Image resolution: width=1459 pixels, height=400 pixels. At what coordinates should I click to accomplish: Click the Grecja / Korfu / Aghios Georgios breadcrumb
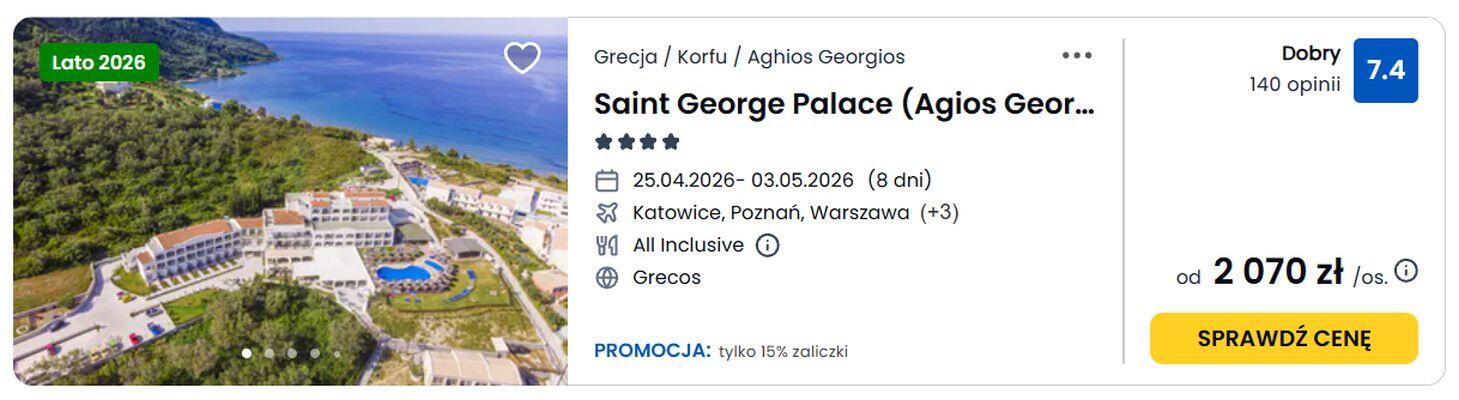(x=749, y=57)
